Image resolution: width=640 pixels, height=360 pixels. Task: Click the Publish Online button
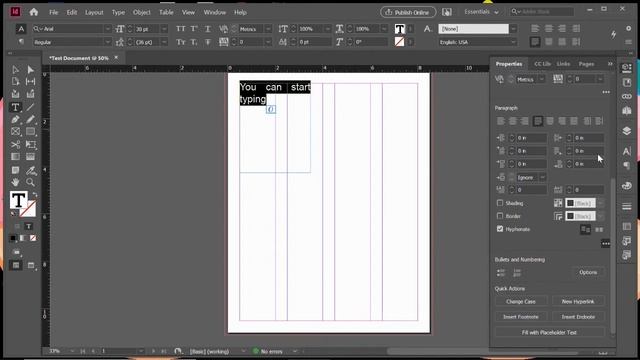408,12
